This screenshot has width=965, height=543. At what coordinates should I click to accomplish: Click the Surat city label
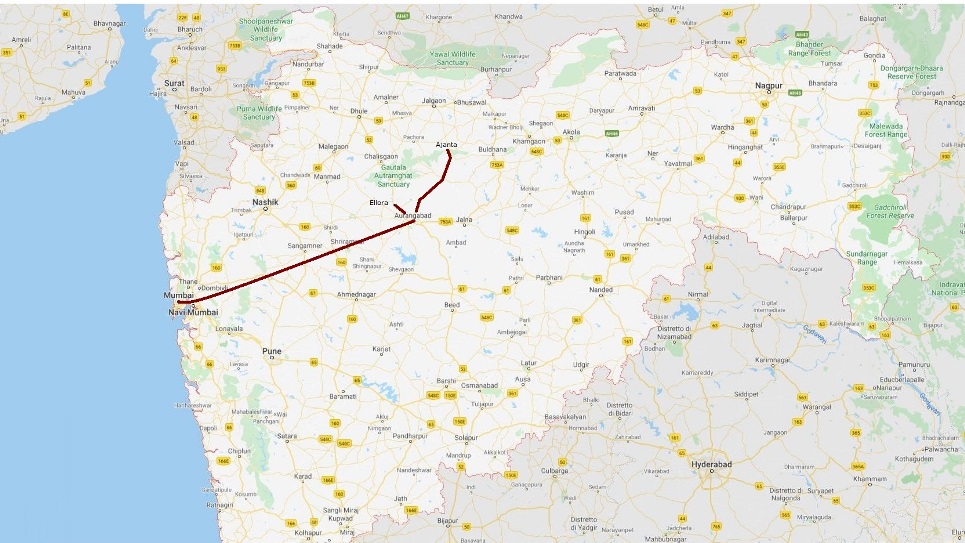pos(174,82)
